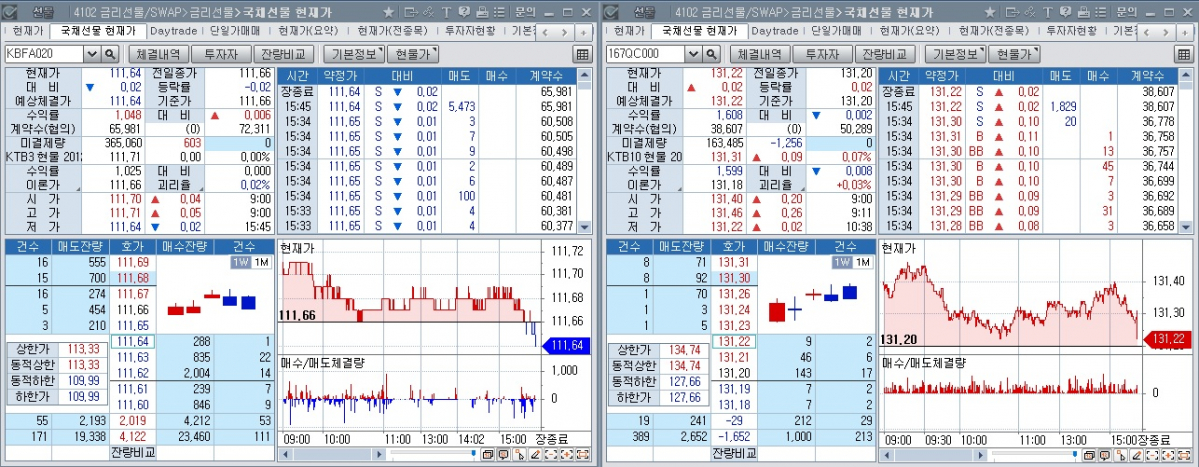Viewport: 1199px width, 467px height.
Task: Click overlapping windows icon under right chart
Action: point(1090,455)
